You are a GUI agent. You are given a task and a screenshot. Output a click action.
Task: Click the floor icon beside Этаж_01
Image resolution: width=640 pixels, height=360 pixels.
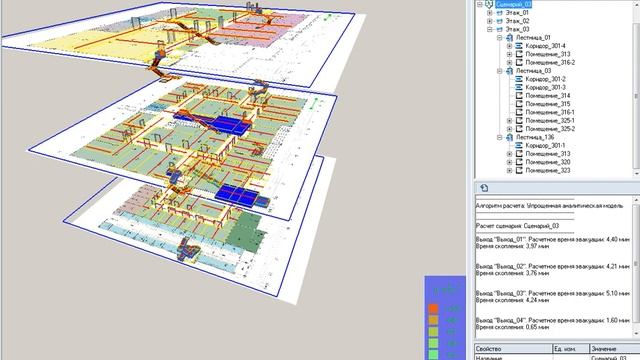point(499,13)
